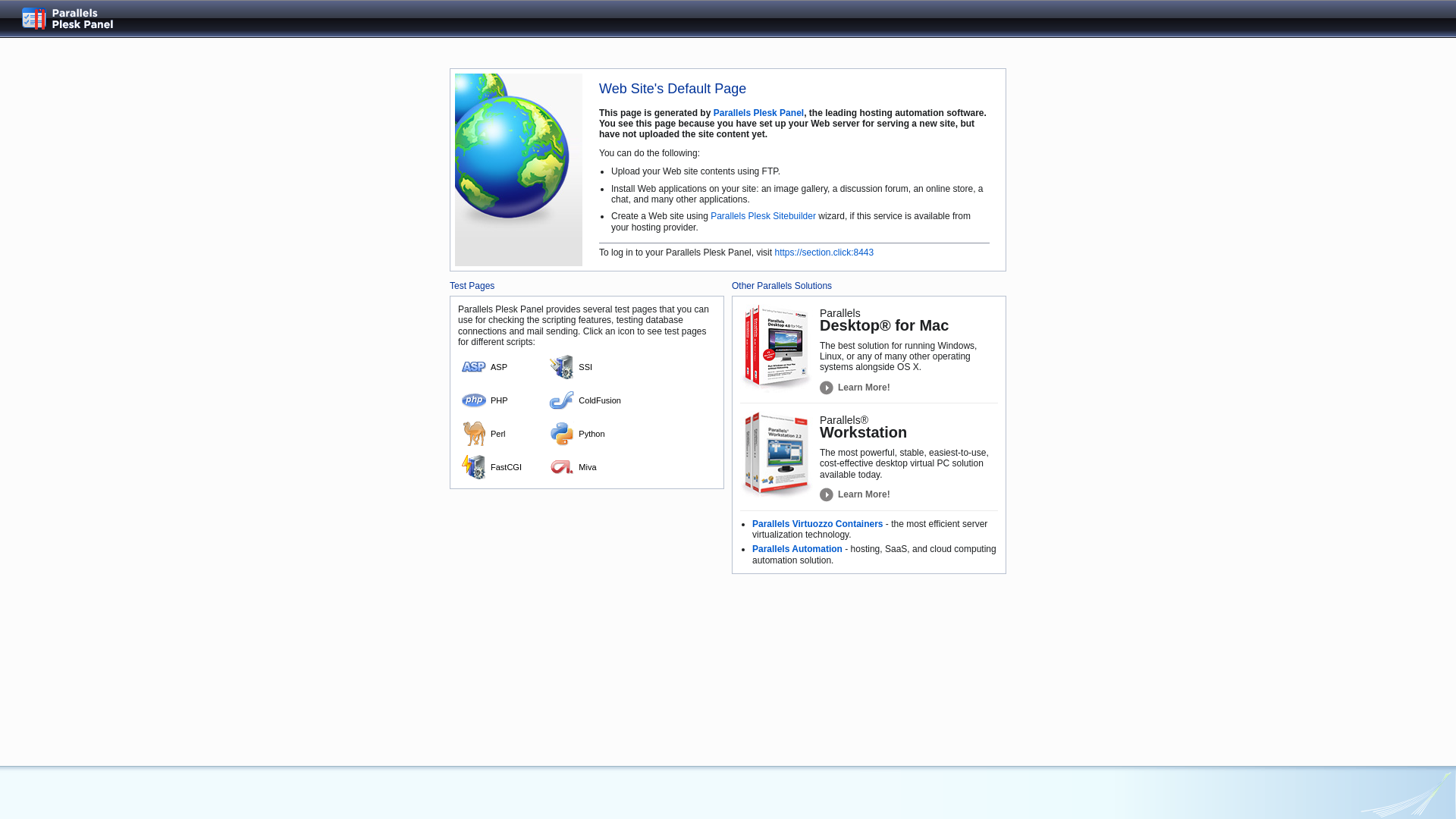The height and width of the screenshot is (819, 1456).
Task: Click the FastCGI label
Action: (506, 467)
